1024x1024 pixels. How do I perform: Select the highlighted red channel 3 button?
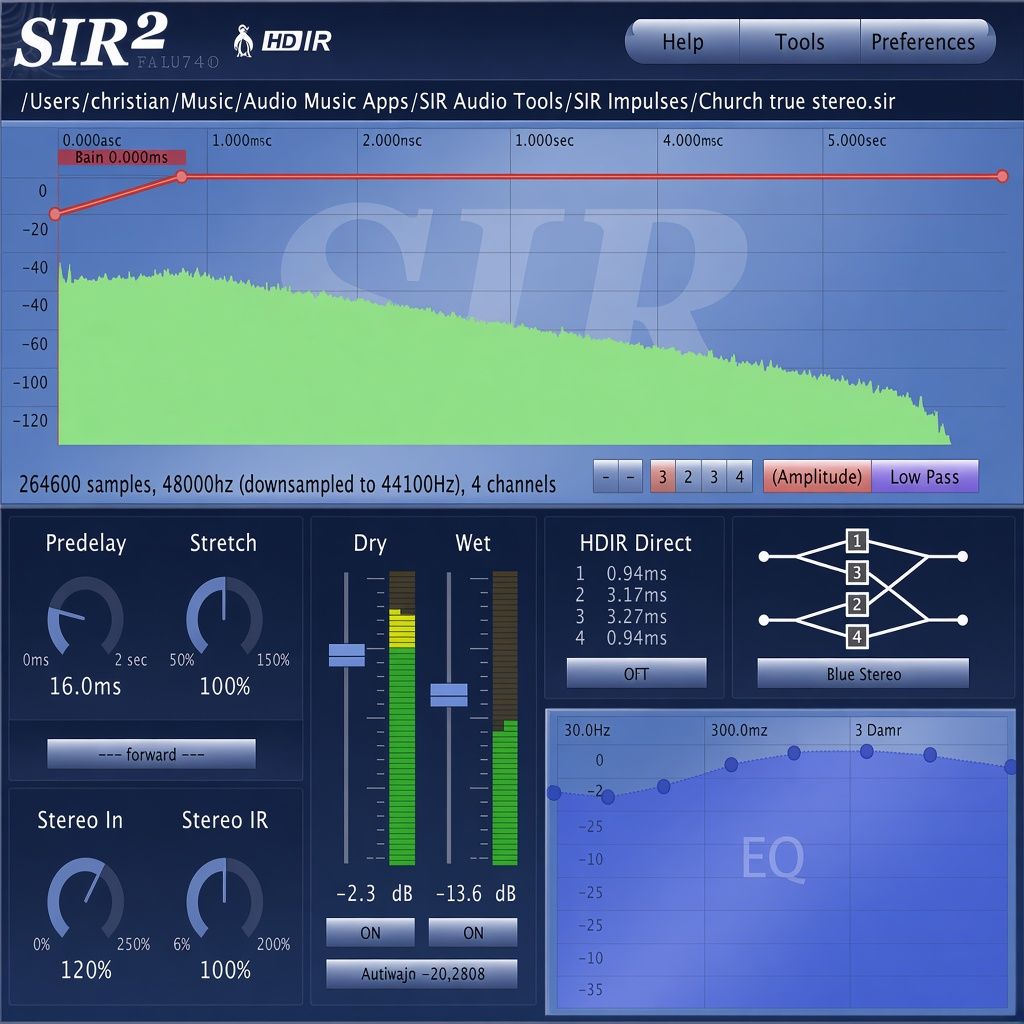point(662,477)
